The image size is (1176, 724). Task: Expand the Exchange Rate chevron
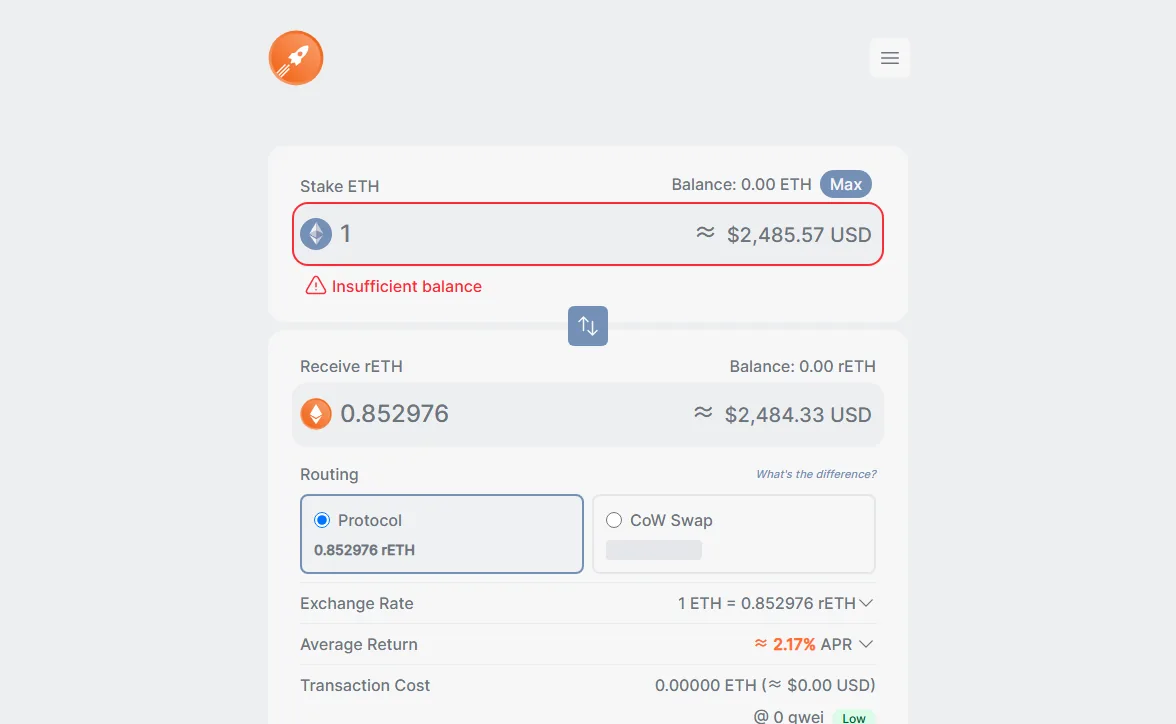pyautogui.click(x=866, y=603)
